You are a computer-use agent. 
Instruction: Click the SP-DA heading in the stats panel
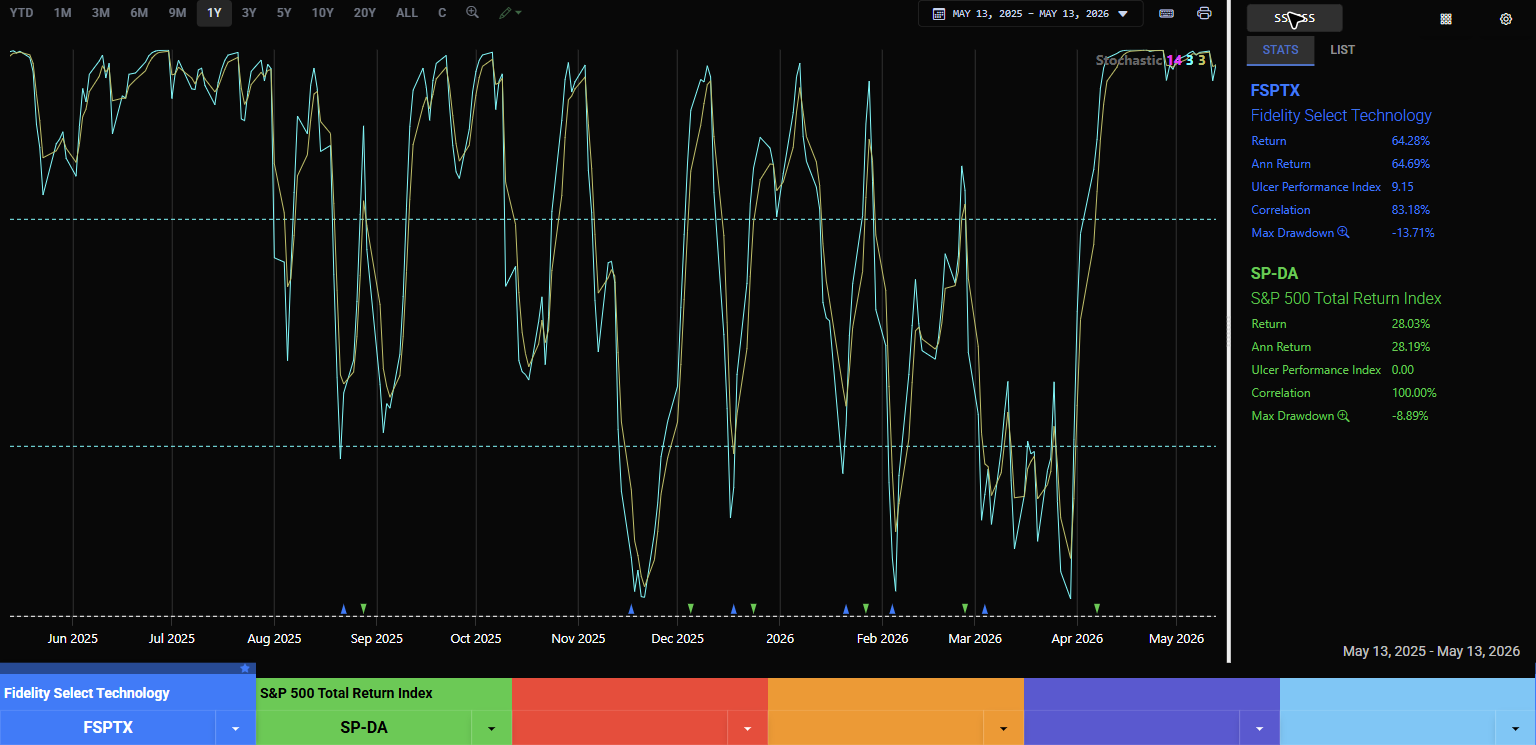point(1275,273)
